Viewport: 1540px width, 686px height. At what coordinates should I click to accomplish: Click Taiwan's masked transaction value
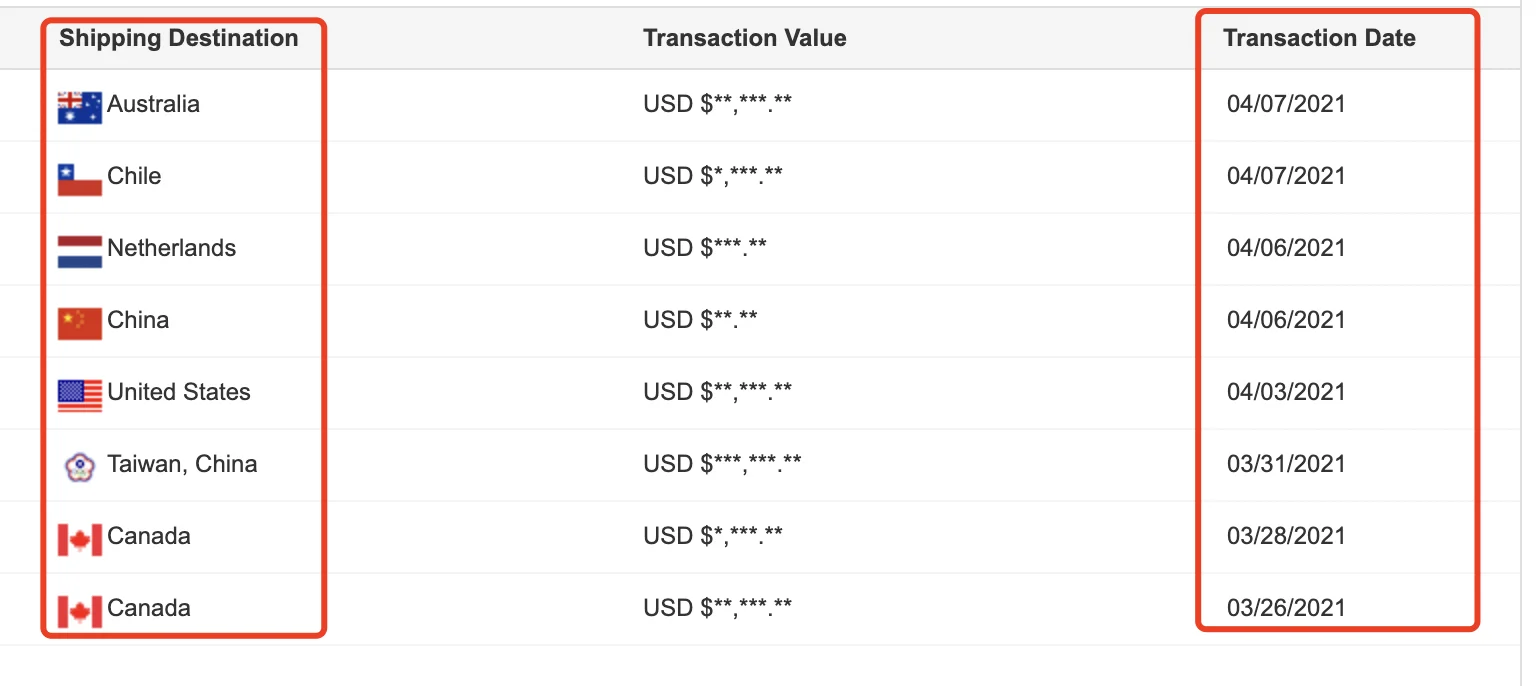click(x=722, y=464)
